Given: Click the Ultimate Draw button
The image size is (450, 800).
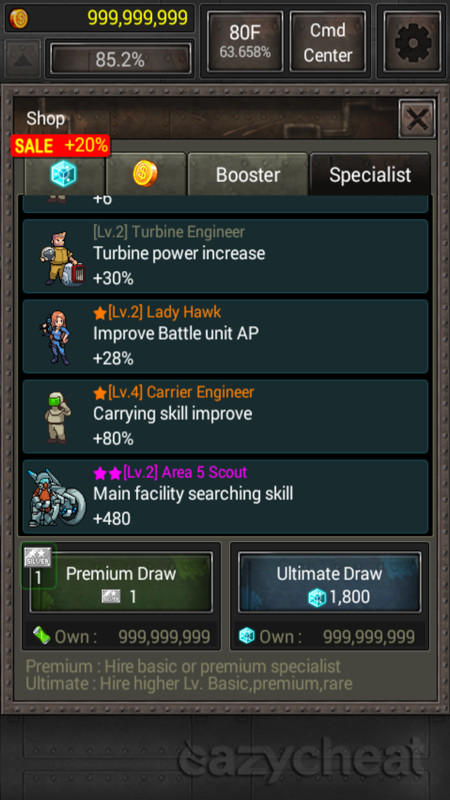Looking at the screenshot, I should pyautogui.click(x=329, y=582).
